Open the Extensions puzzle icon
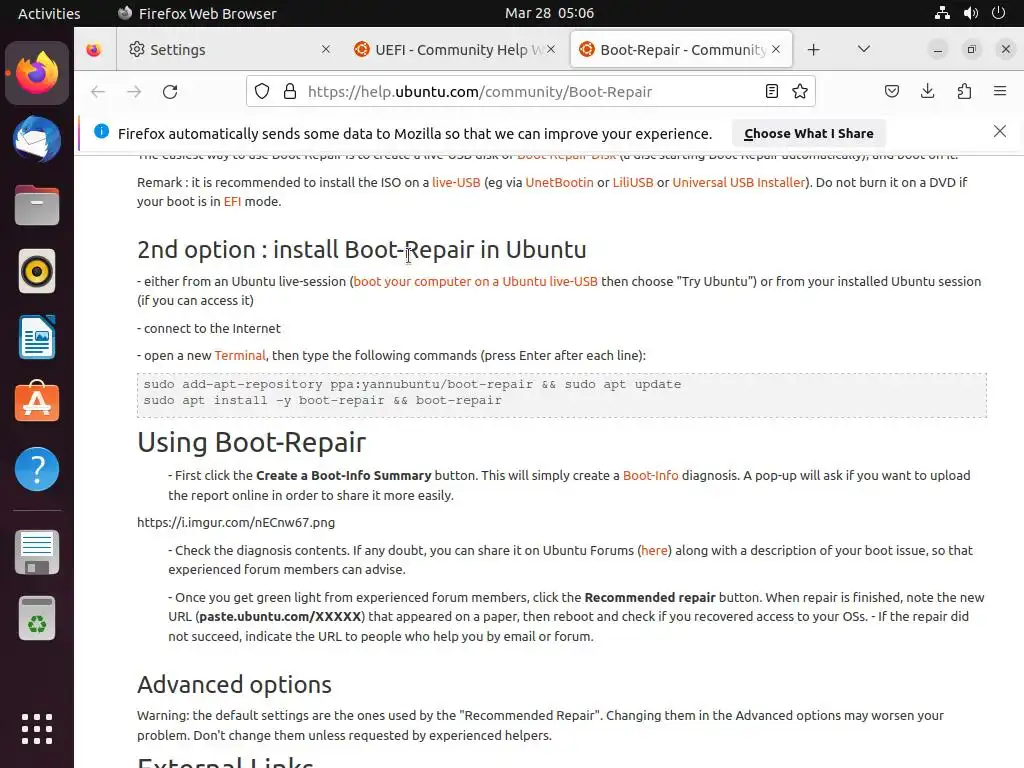 point(964,92)
